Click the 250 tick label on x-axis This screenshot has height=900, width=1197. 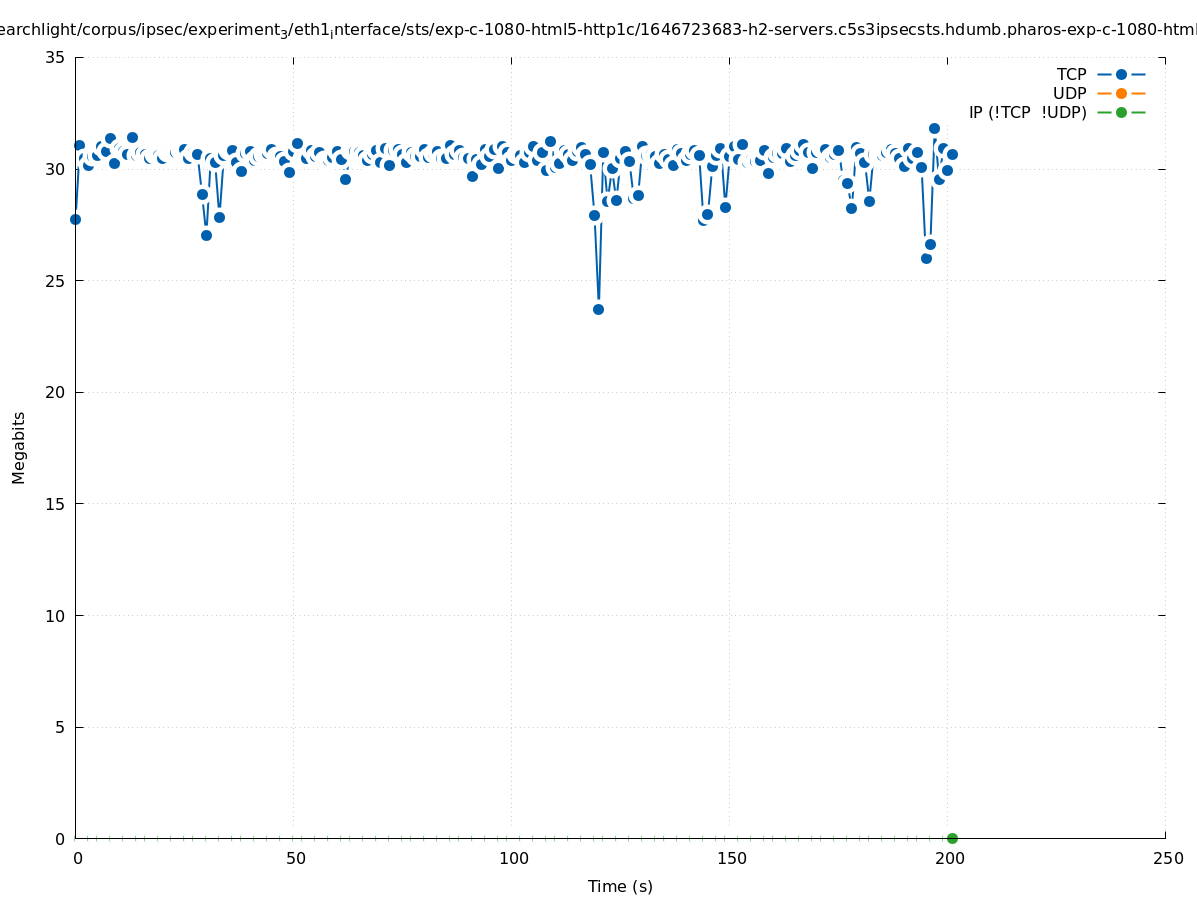tap(1167, 858)
